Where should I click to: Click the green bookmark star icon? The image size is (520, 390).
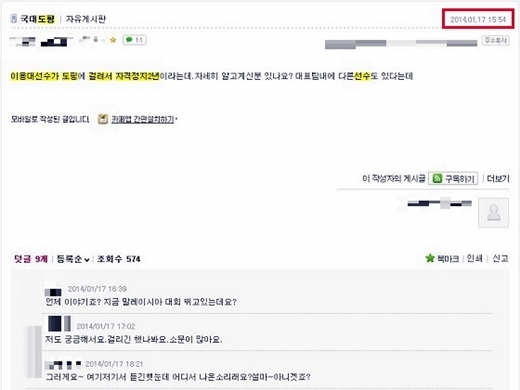pyautogui.click(x=430, y=258)
